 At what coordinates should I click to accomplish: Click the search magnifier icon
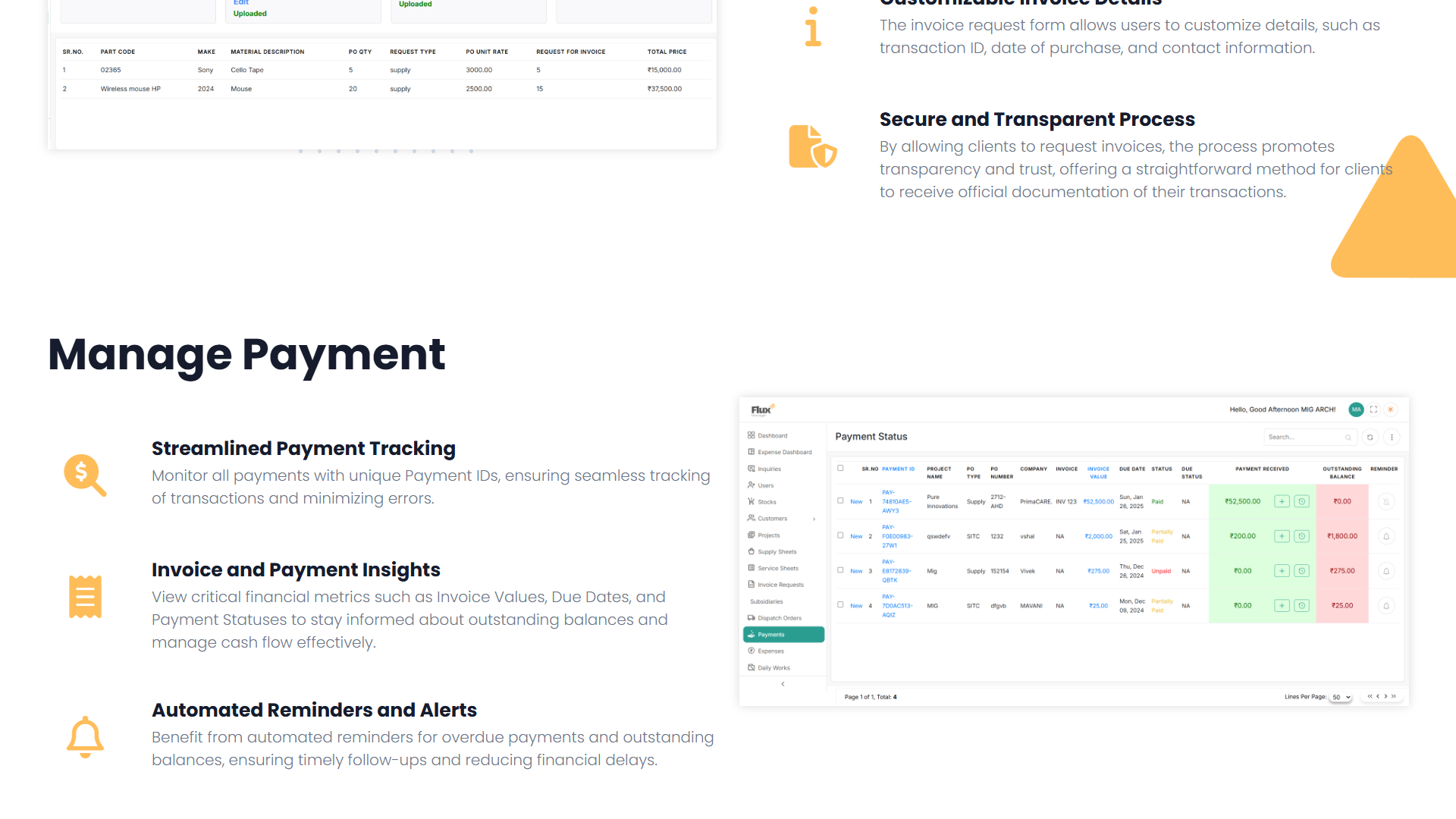pos(1348,438)
